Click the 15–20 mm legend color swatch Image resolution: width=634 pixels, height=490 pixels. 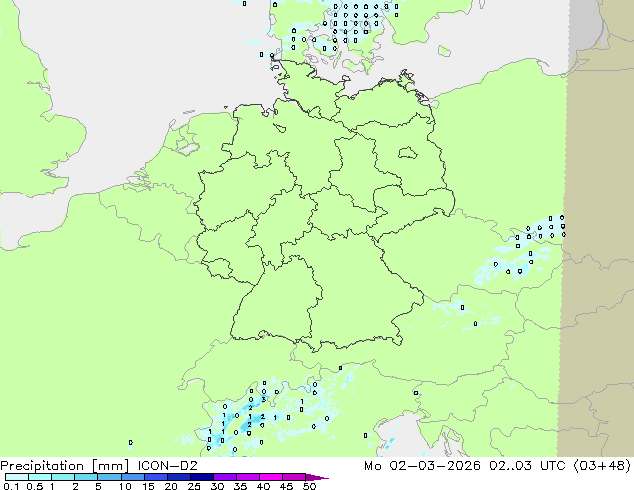[x=155, y=477]
